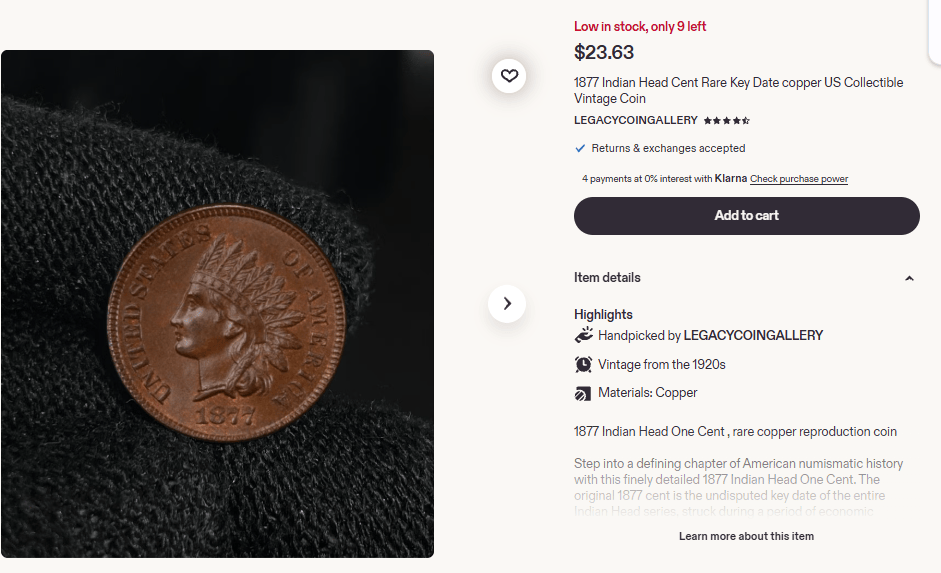Open LEGACYCOINGALLERY link in Handpicked highlight
This screenshot has width=941, height=573.
pos(753,335)
